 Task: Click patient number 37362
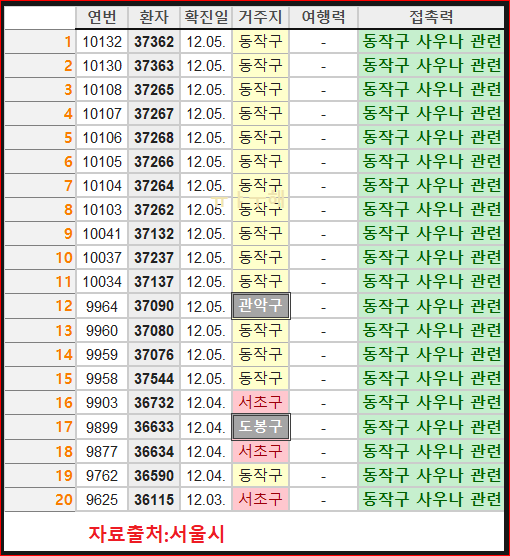point(154,42)
